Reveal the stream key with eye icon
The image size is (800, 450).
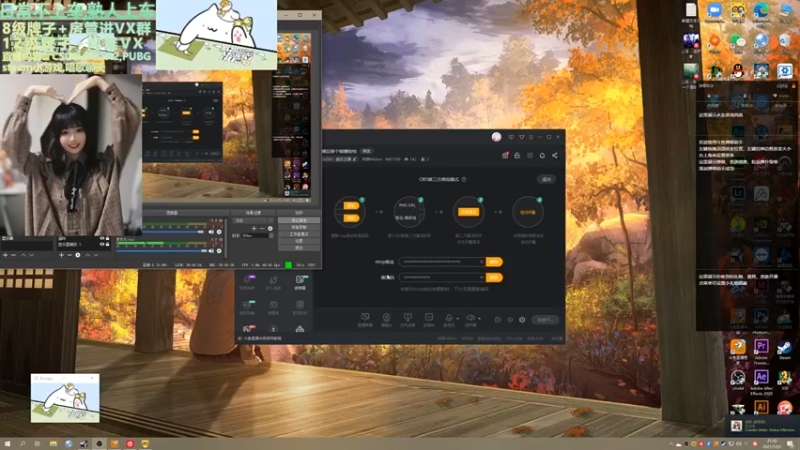(481, 278)
